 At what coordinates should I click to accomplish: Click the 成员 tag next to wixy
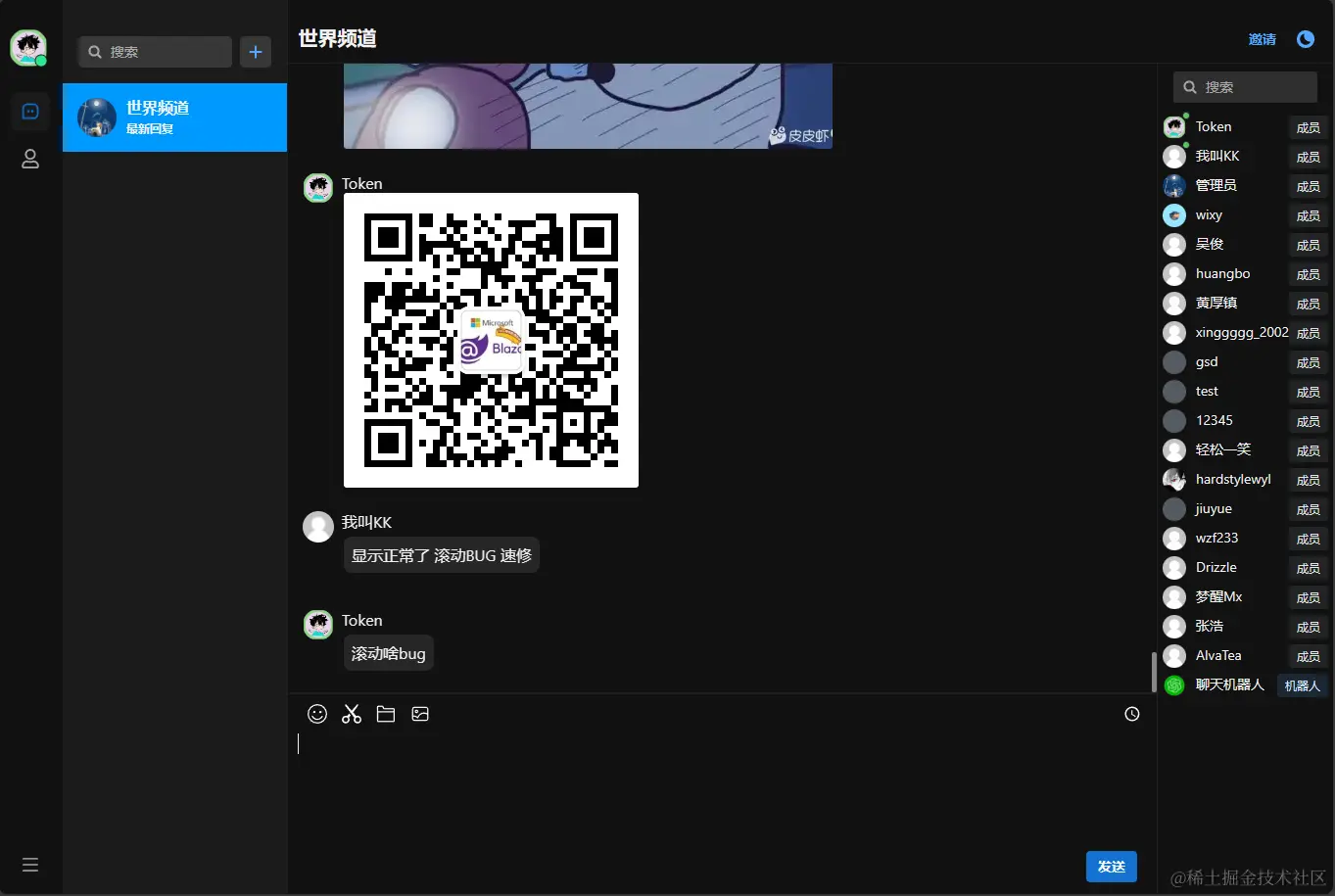pyautogui.click(x=1309, y=215)
